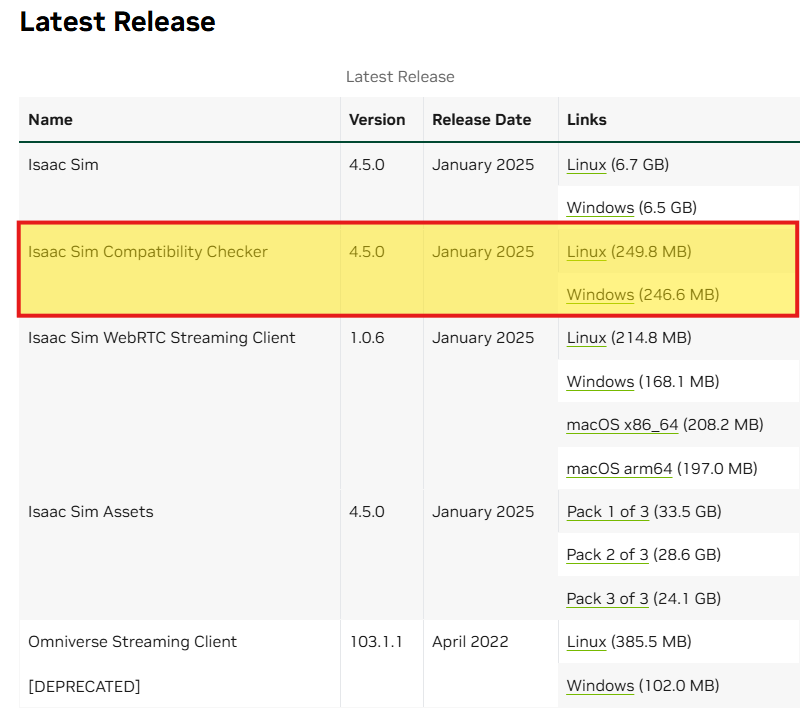Click January 2025 in the Compatibility Checker row
The image size is (804, 719).
pyautogui.click(x=483, y=252)
